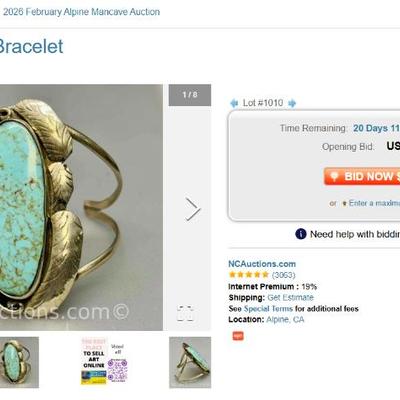Open the 2026 February Alpine Mancave Auction link
The height and width of the screenshot is (400, 400).
pyautogui.click(x=81, y=12)
